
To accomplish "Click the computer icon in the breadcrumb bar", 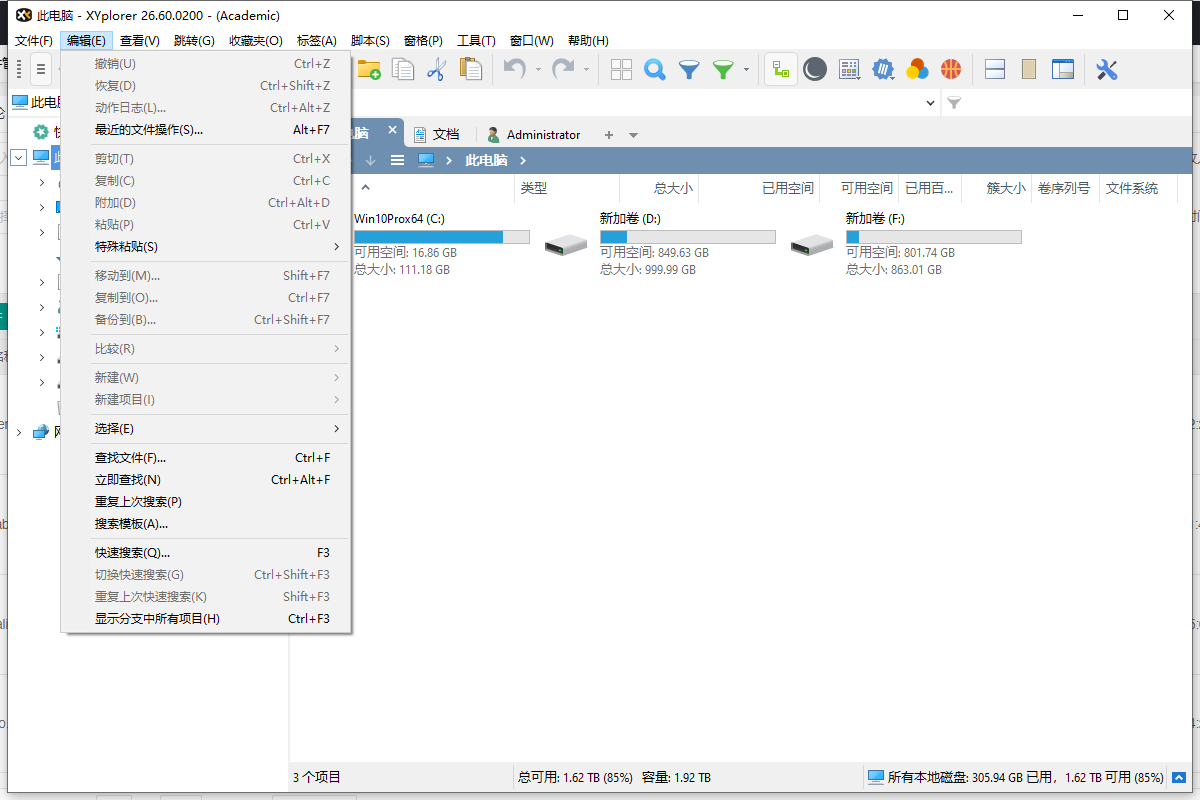I will (x=426, y=160).
